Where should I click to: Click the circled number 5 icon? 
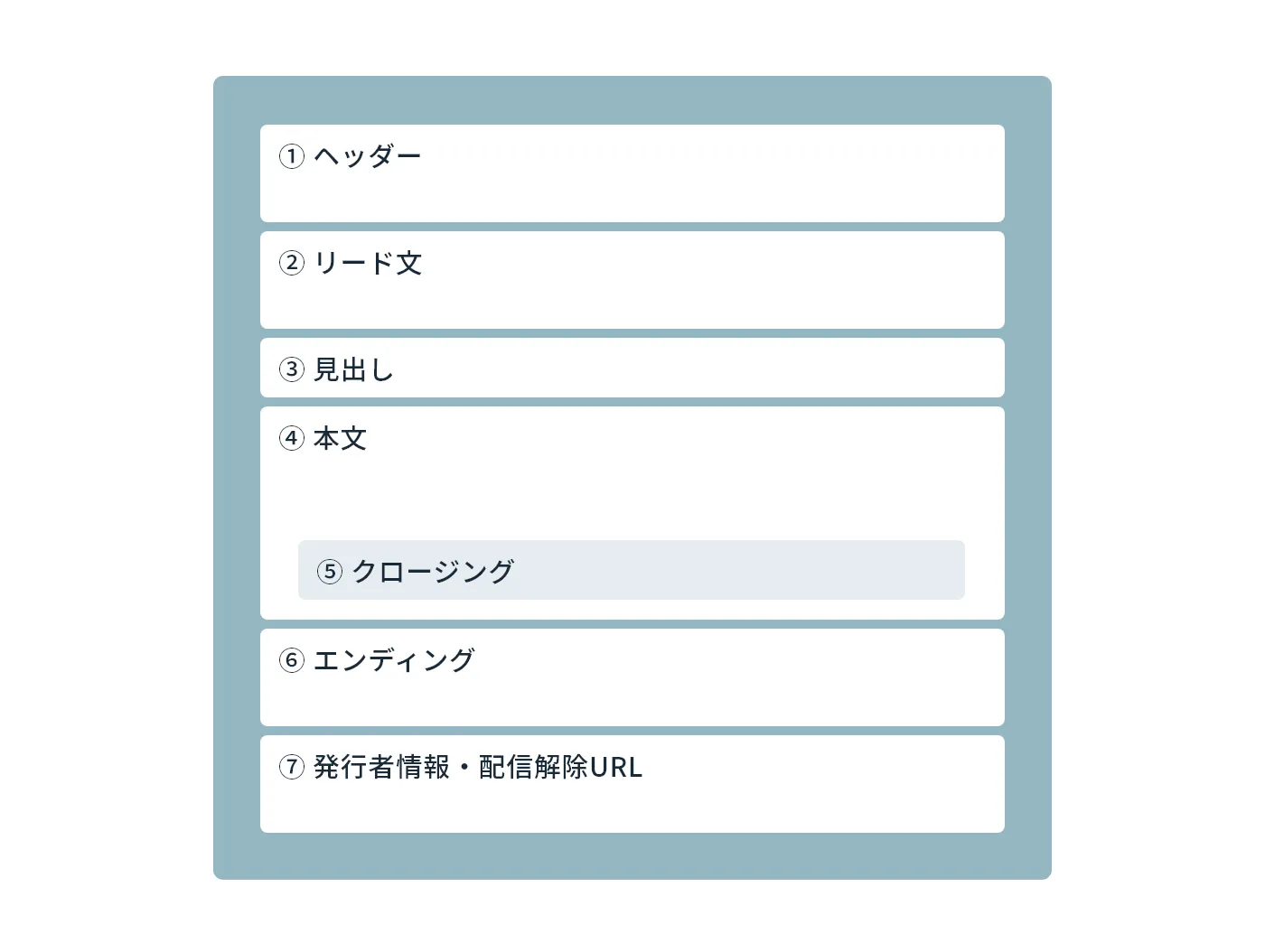[x=330, y=571]
